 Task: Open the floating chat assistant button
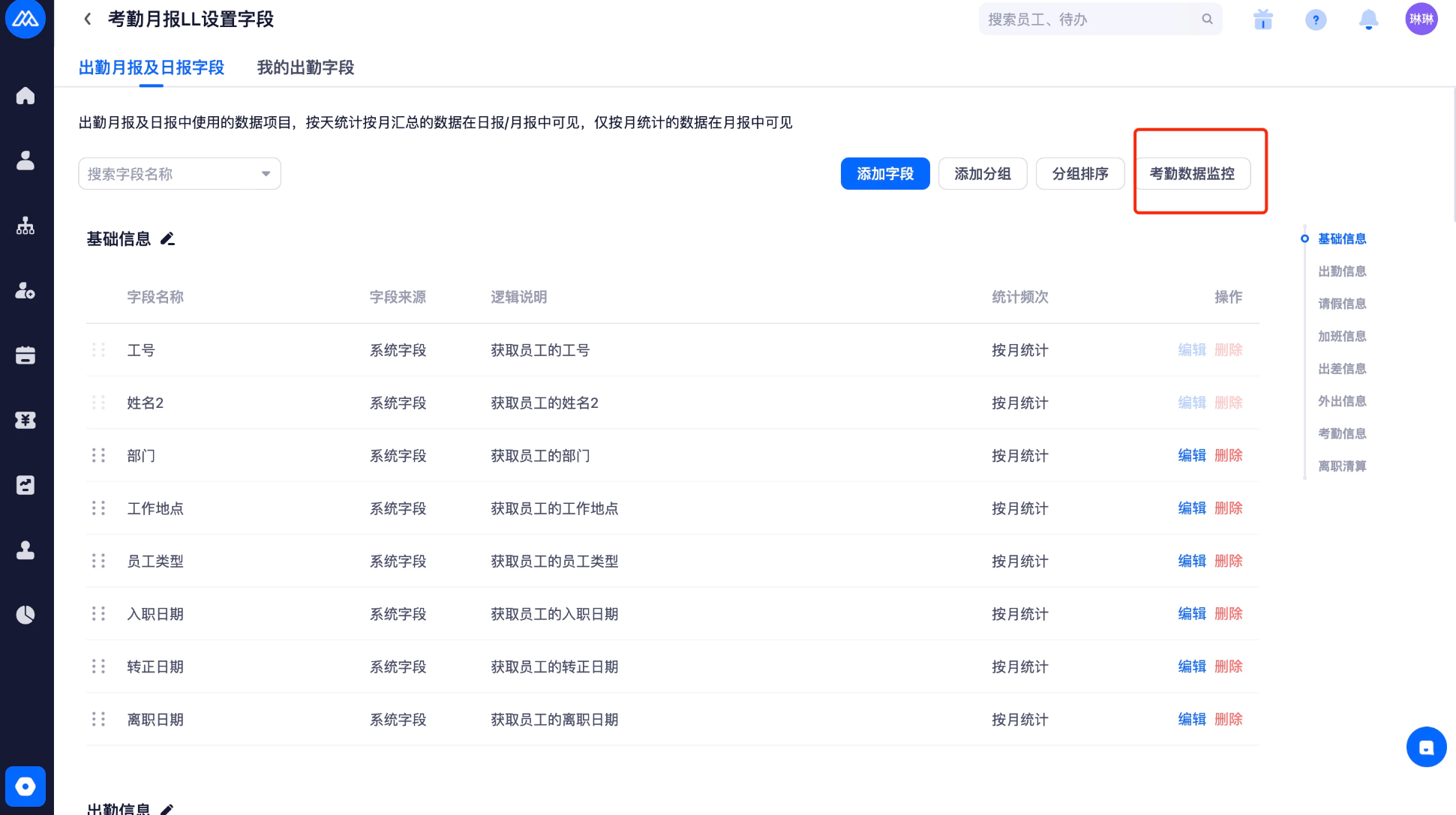1426,747
